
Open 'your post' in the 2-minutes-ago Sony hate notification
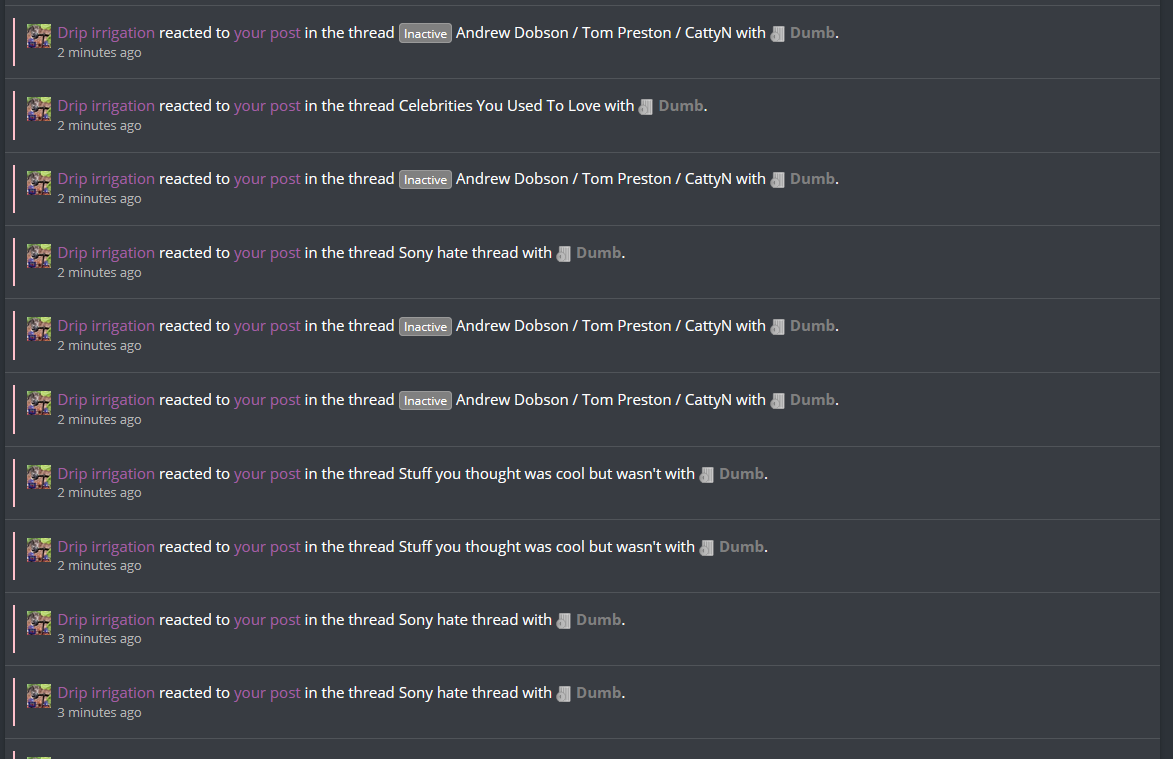267,253
